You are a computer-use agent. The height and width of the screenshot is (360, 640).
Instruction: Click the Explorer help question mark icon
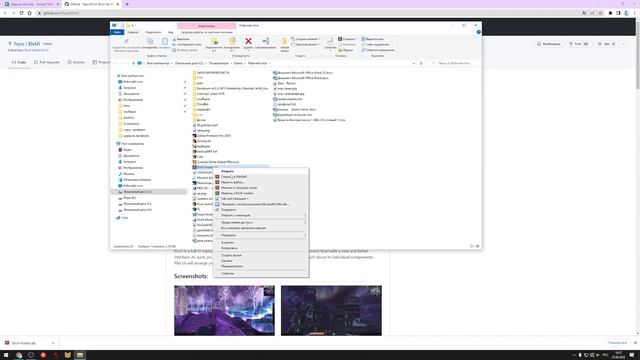(x=478, y=32)
